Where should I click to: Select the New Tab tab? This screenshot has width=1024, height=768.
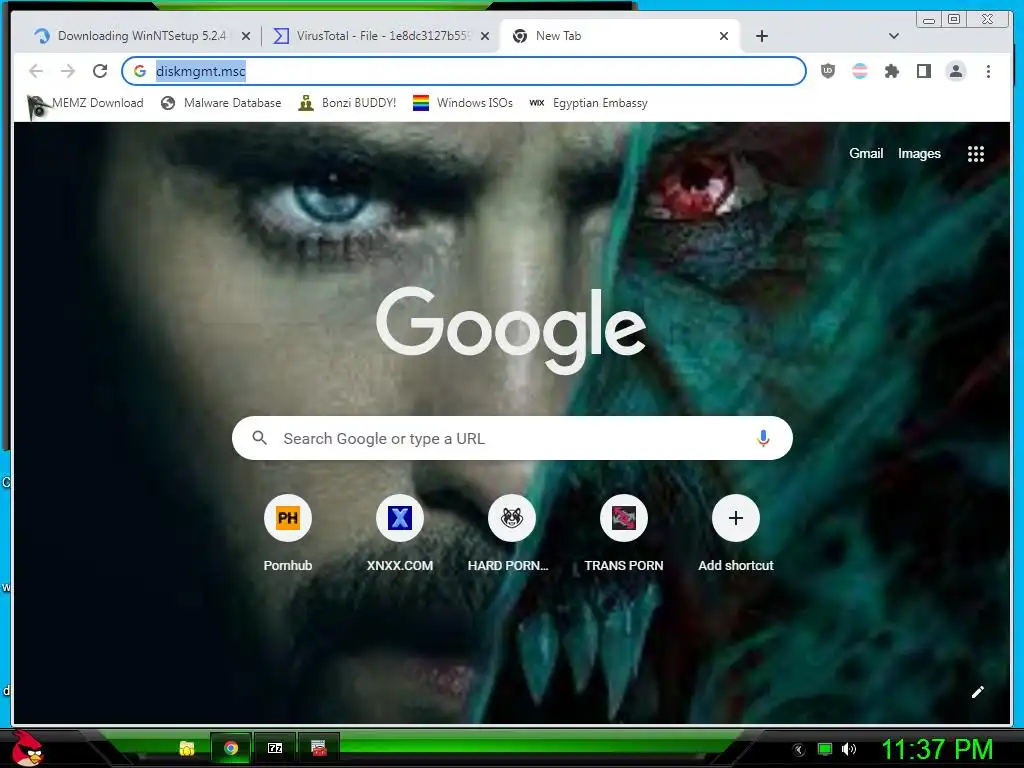619,36
